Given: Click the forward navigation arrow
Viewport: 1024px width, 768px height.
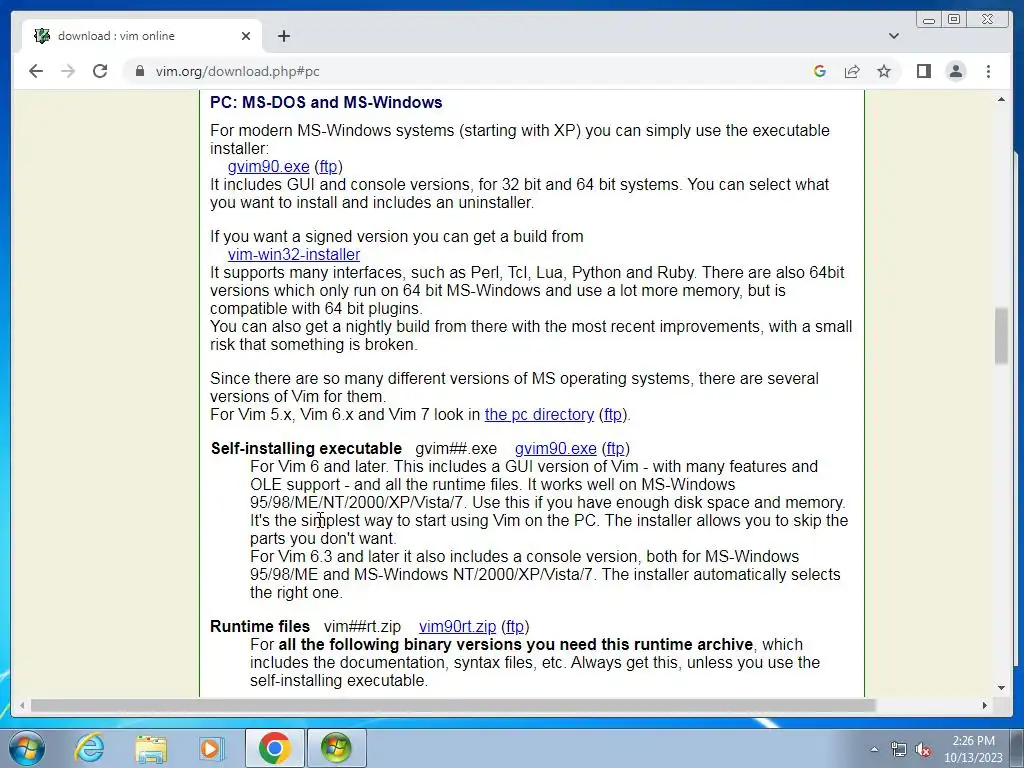Looking at the screenshot, I should pyautogui.click(x=68, y=71).
